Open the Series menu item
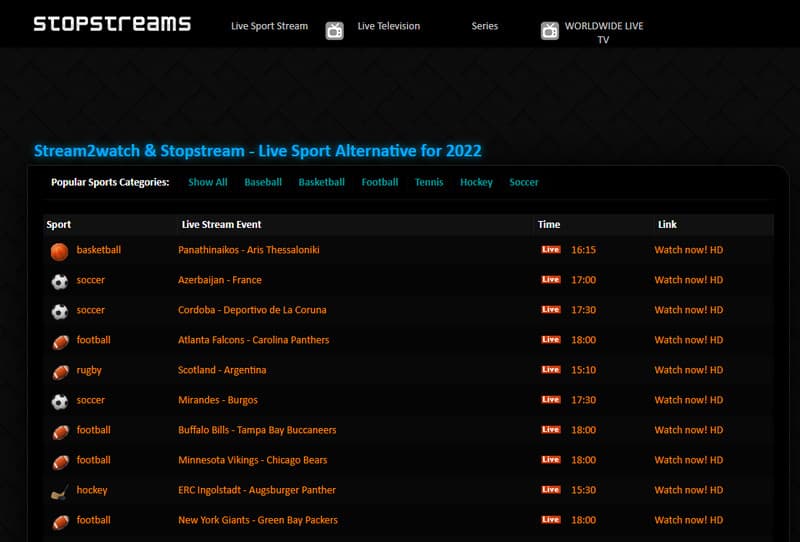This screenshot has width=800, height=542. click(x=485, y=26)
